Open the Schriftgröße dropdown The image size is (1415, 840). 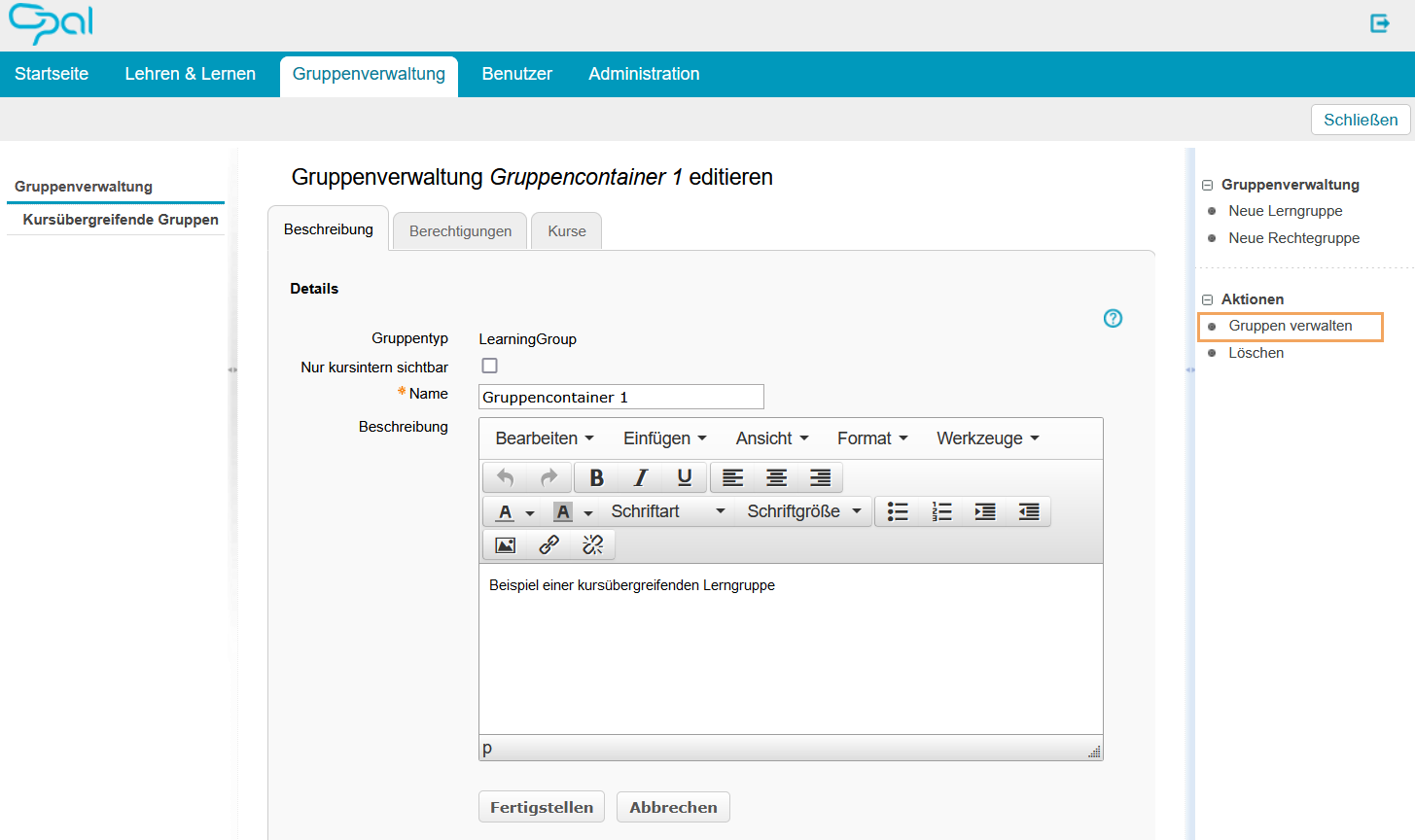(x=802, y=510)
